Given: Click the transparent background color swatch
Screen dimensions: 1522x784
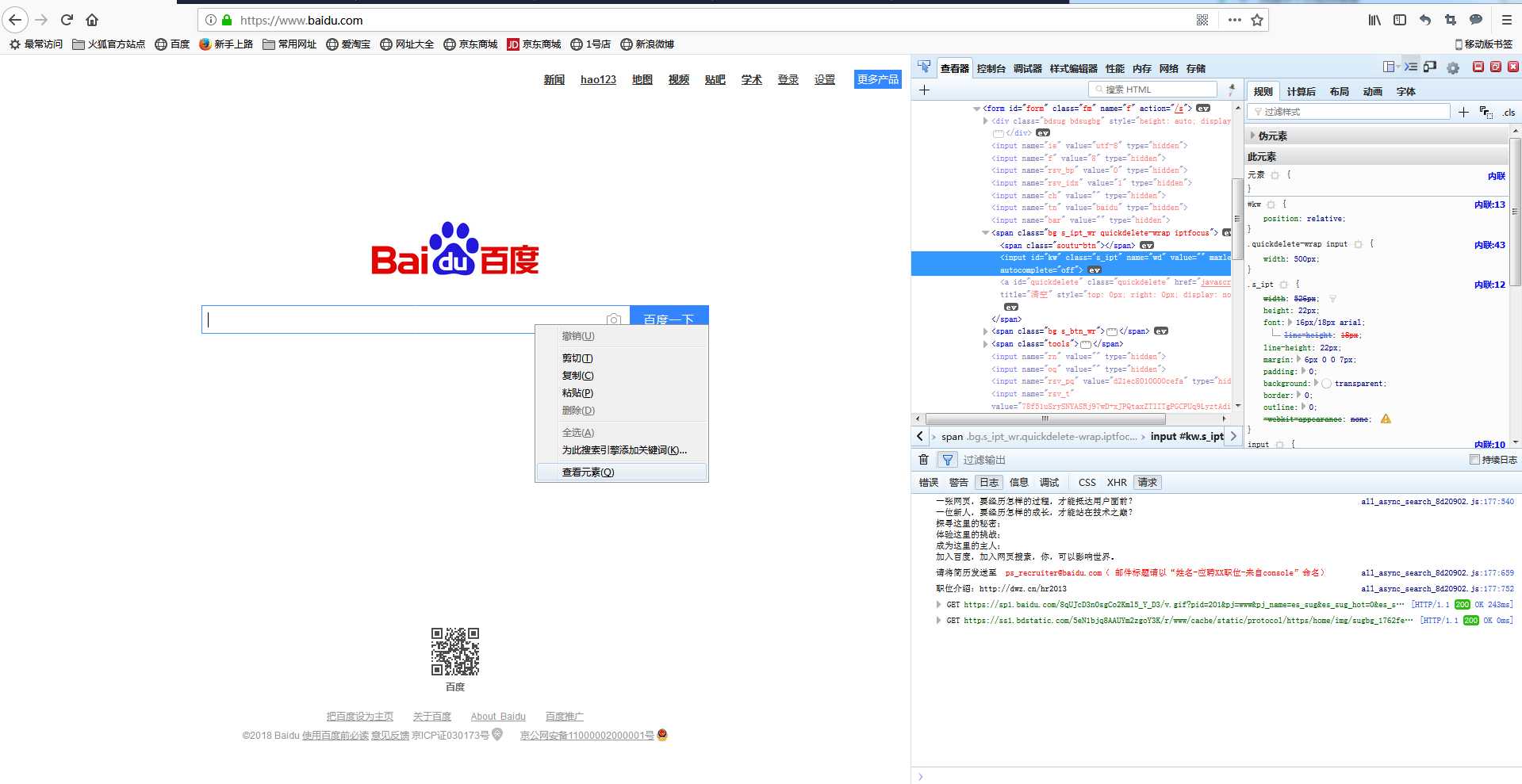Looking at the screenshot, I should (1326, 384).
